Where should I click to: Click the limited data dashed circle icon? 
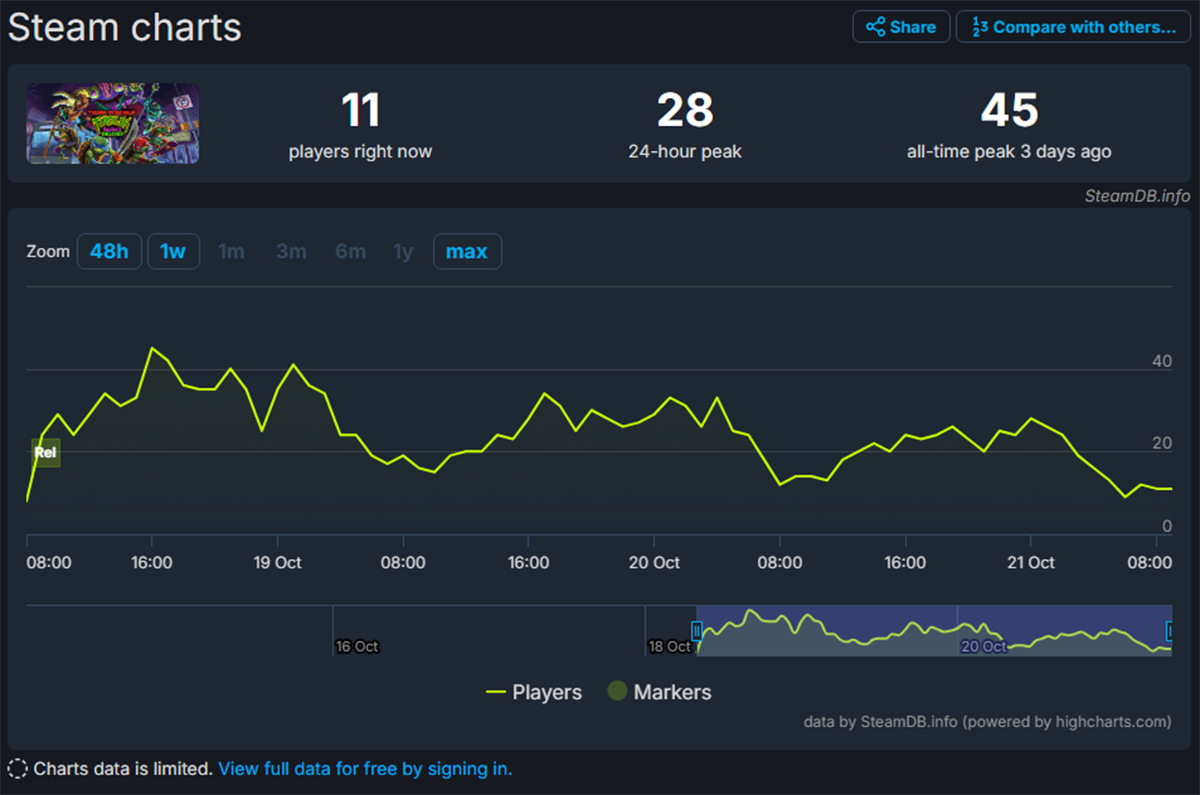(x=17, y=769)
